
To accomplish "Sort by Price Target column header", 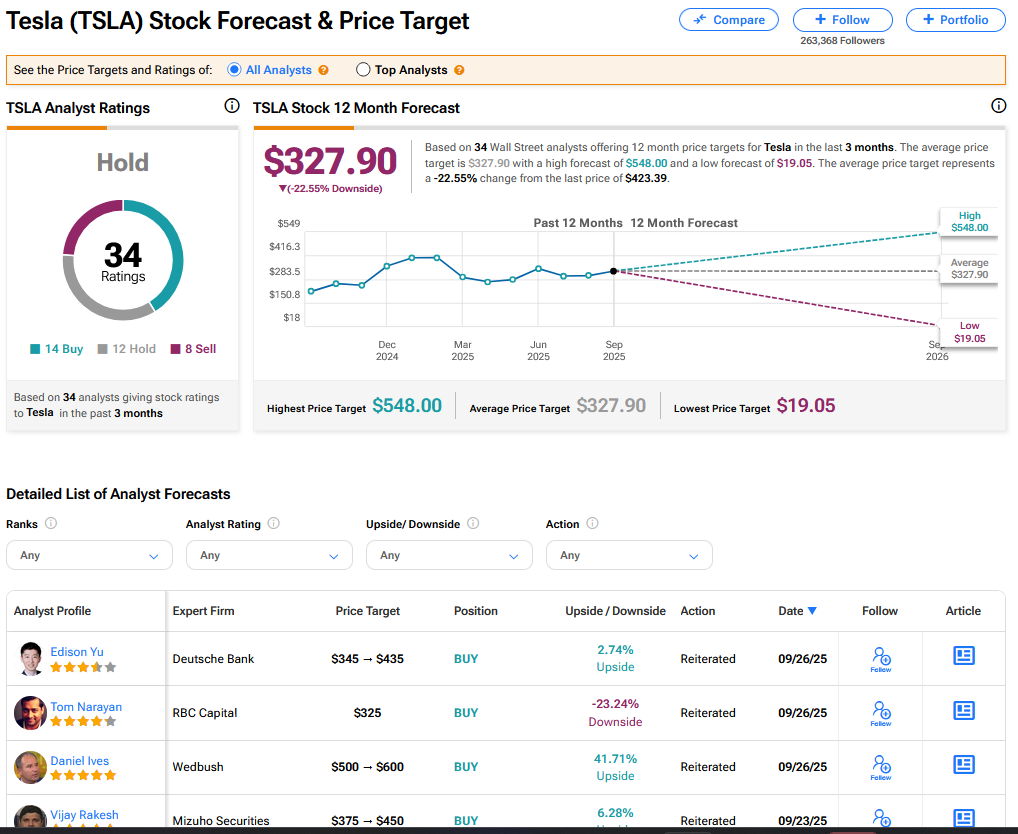I will (367, 611).
